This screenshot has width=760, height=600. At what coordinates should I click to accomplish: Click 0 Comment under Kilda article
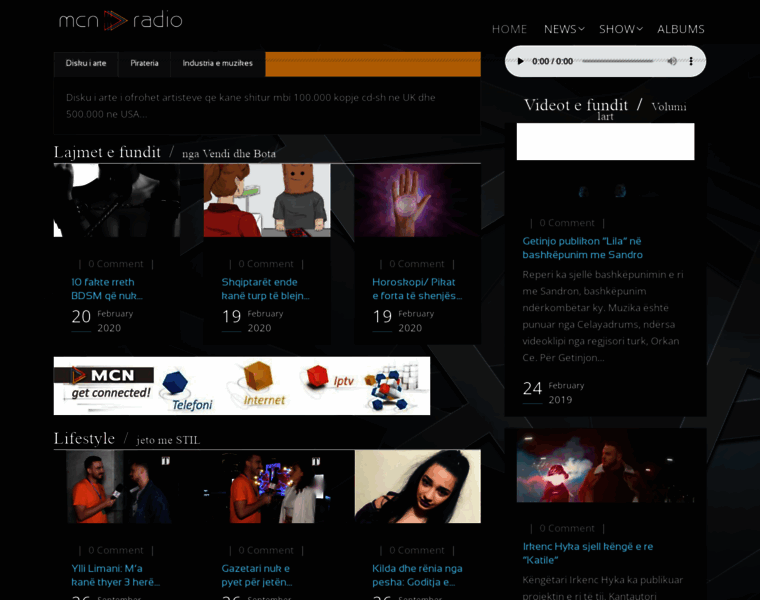click(417, 551)
